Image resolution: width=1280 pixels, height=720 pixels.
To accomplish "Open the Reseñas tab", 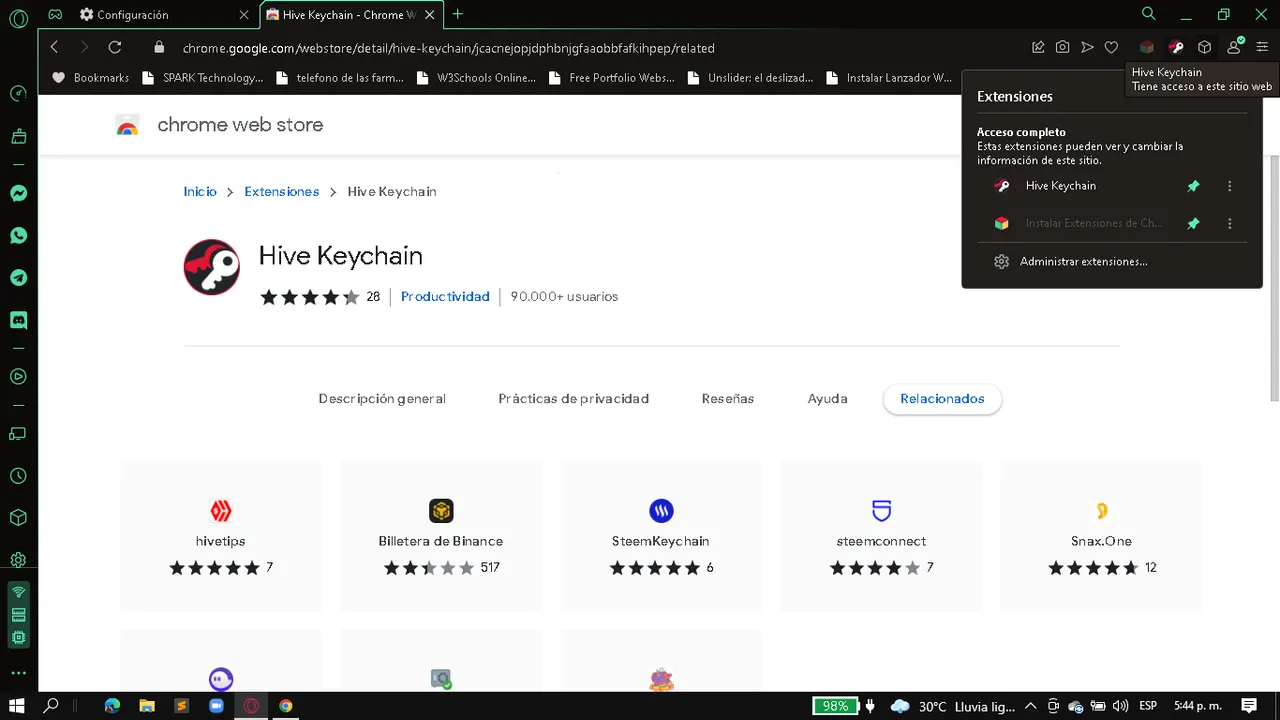I will click(x=728, y=398).
